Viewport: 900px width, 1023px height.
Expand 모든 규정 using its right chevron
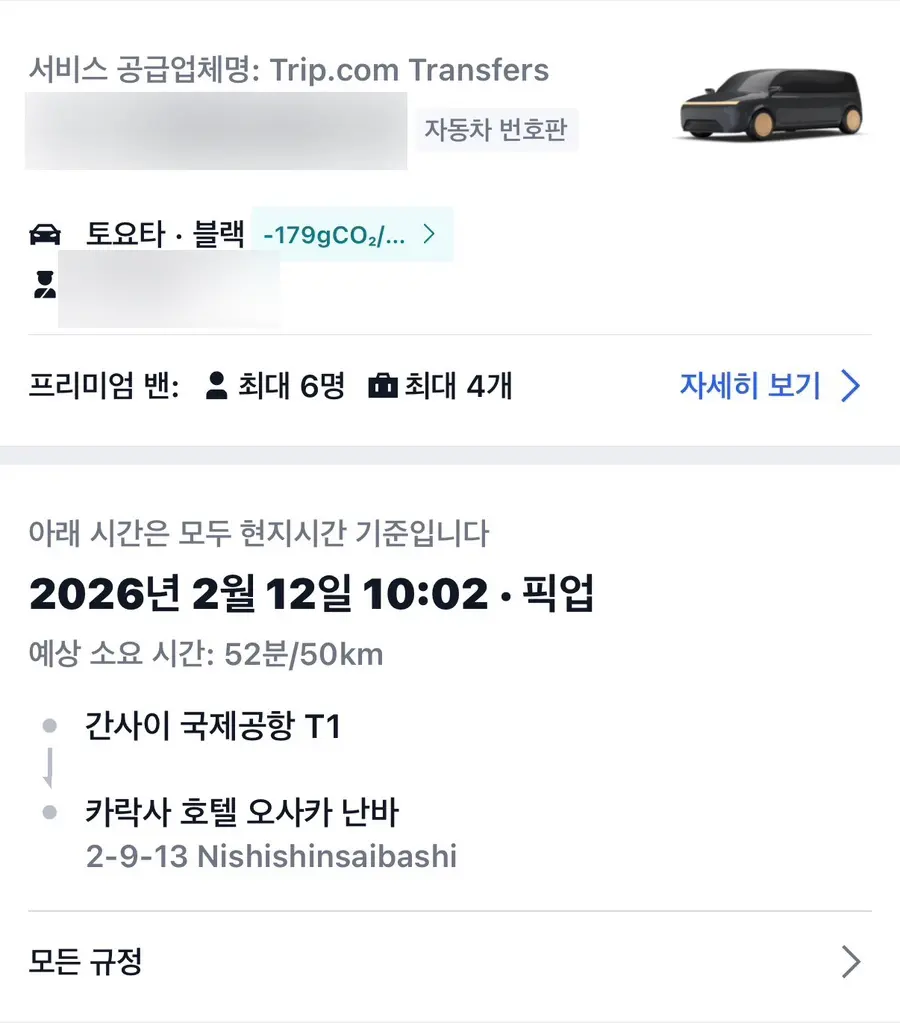tap(851, 961)
